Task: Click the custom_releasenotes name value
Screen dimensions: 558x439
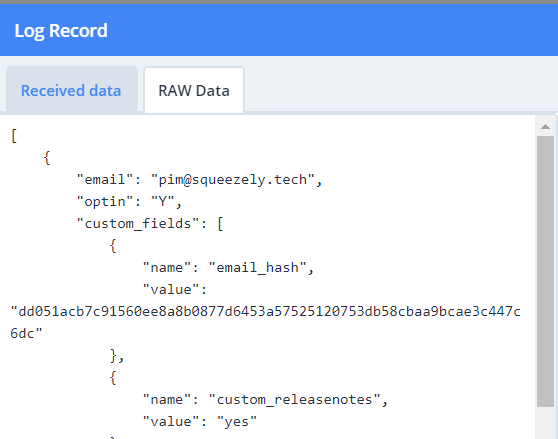Action: (x=295, y=400)
